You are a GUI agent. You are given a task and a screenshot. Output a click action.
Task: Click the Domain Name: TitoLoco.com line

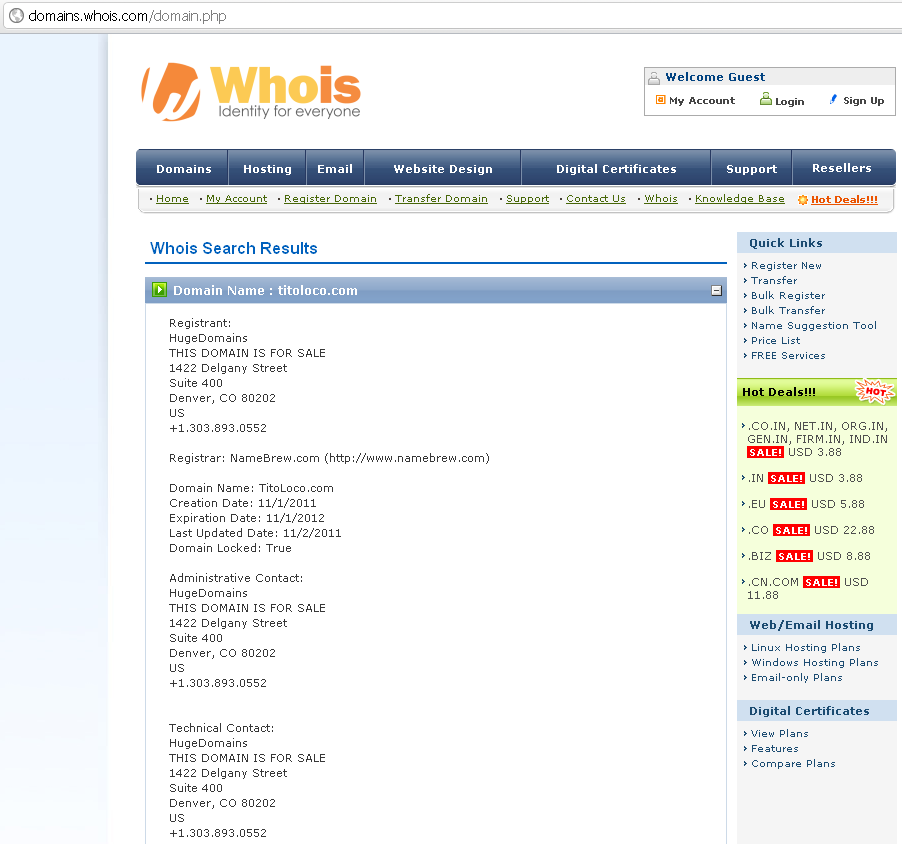point(251,488)
